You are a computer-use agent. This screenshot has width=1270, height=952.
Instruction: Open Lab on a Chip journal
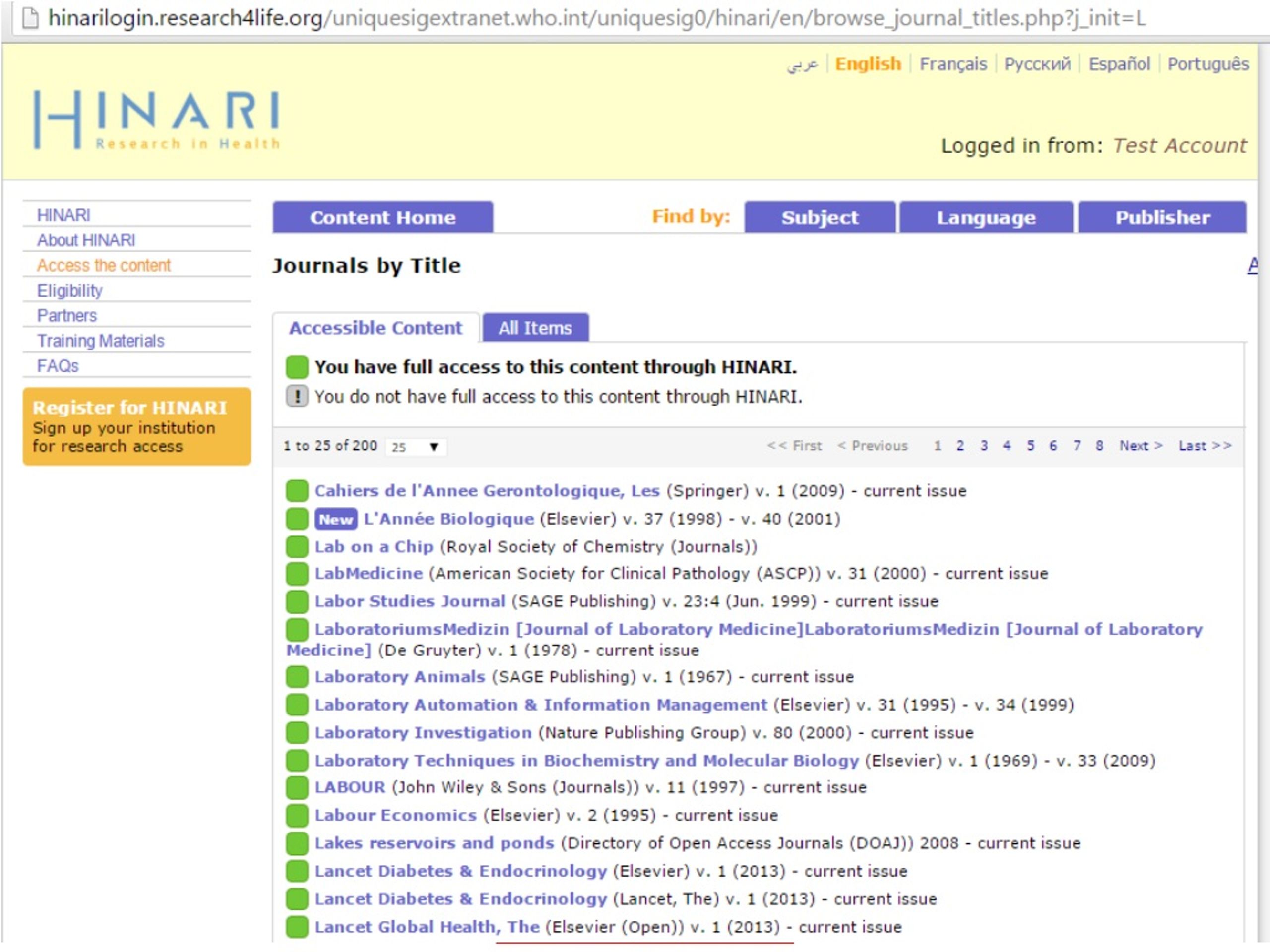[373, 547]
